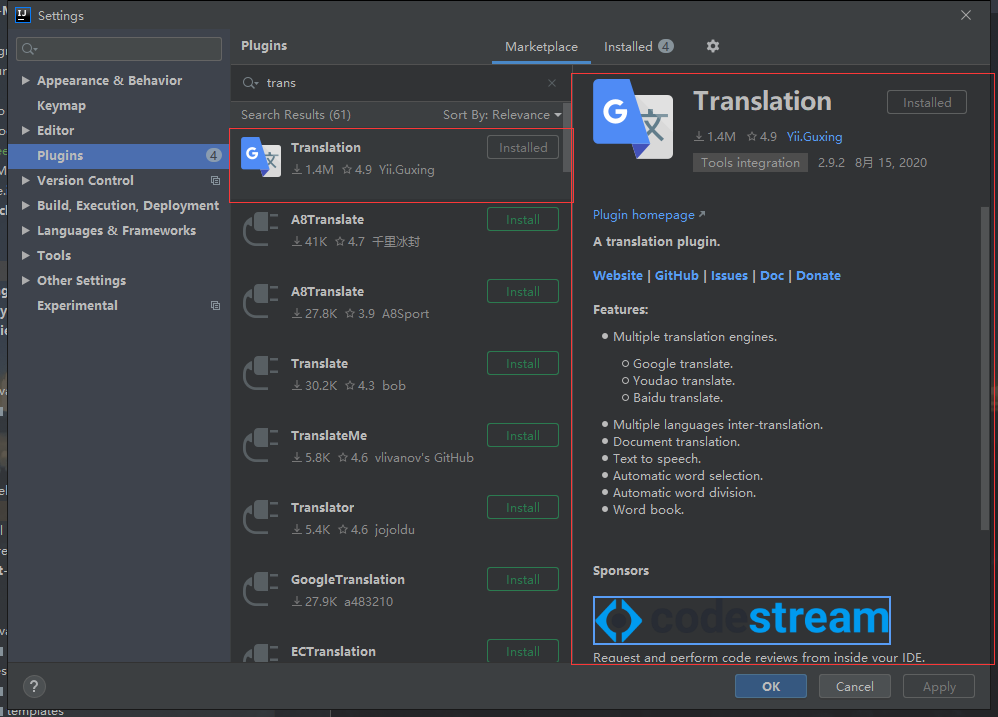Click the GoogleTranslation plugin icon
Screen dimensions: 998x717
[261, 588]
